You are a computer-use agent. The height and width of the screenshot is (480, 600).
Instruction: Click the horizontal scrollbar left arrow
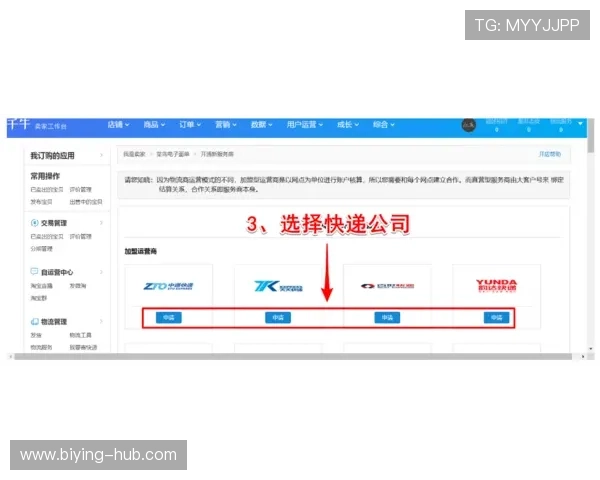tap(11, 356)
